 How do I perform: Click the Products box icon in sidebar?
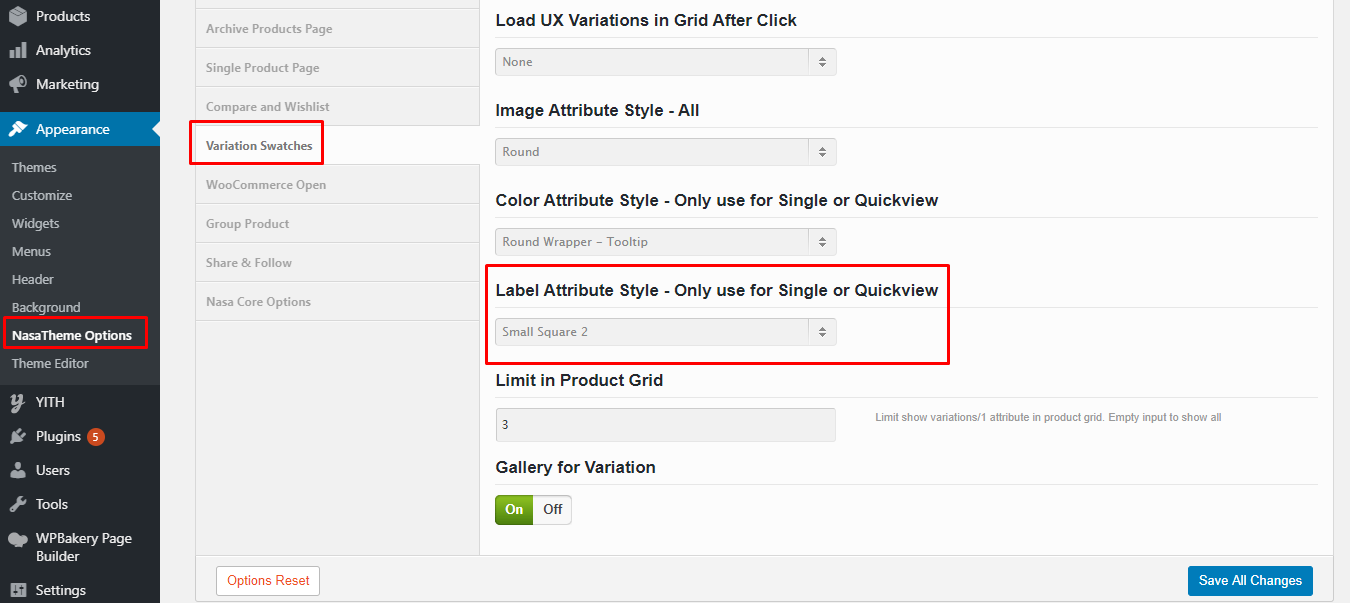click(x=18, y=16)
